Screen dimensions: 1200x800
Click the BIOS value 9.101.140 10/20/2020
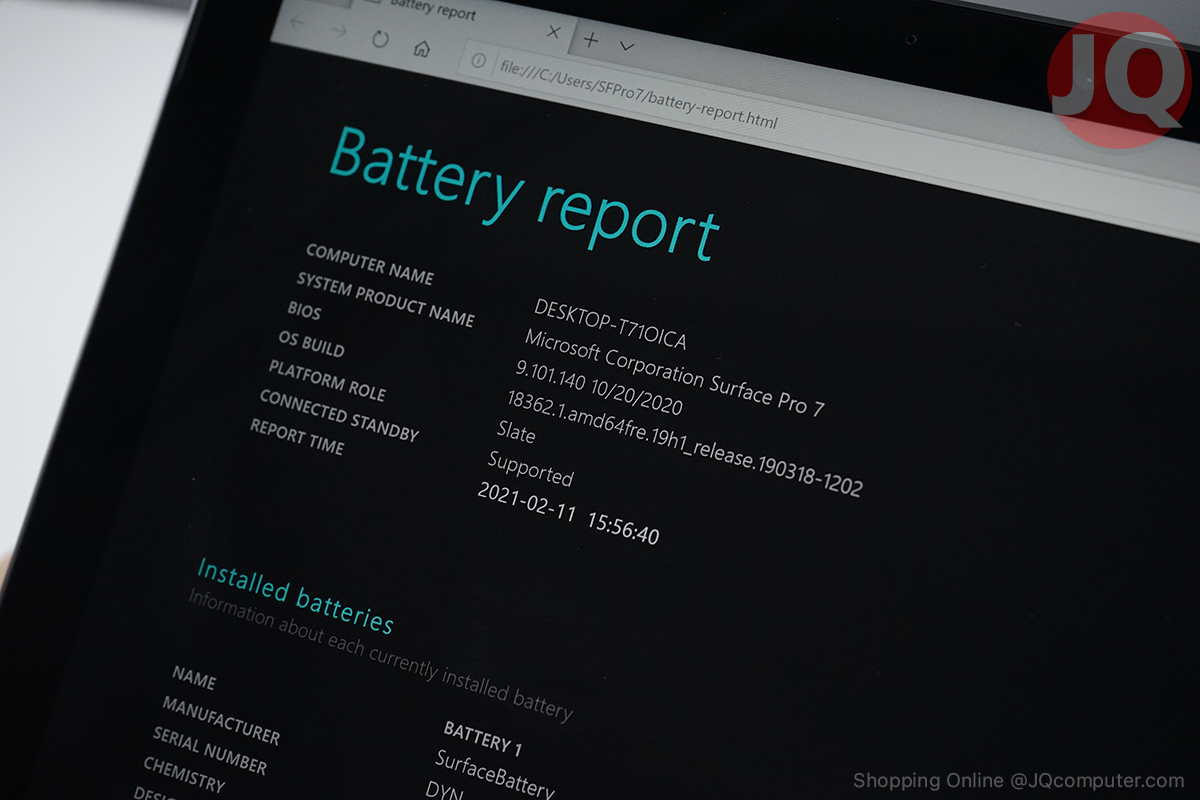pyautogui.click(x=599, y=388)
